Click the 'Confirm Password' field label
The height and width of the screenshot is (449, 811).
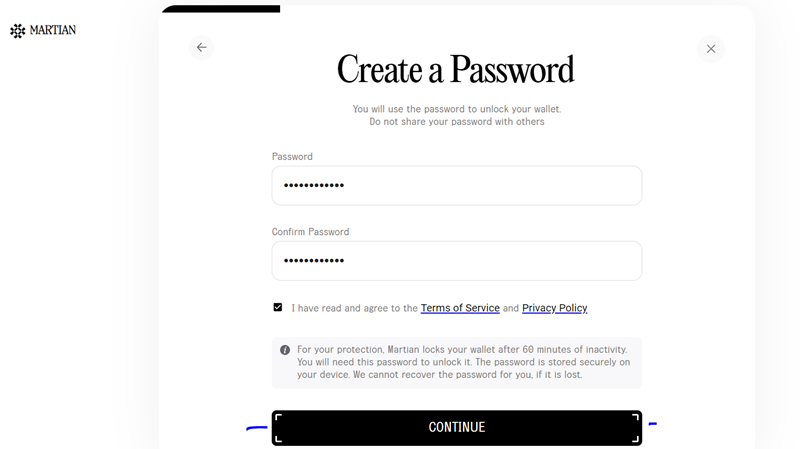pyautogui.click(x=310, y=232)
